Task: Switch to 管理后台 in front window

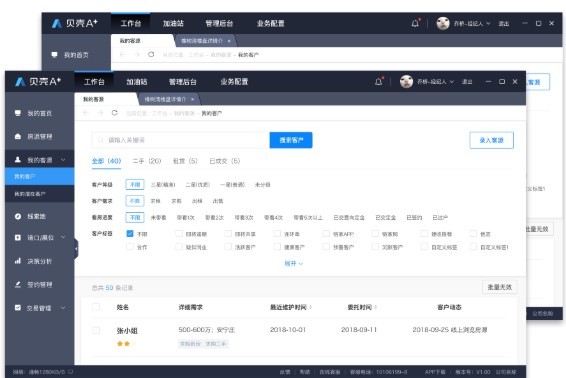Action: click(183, 82)
